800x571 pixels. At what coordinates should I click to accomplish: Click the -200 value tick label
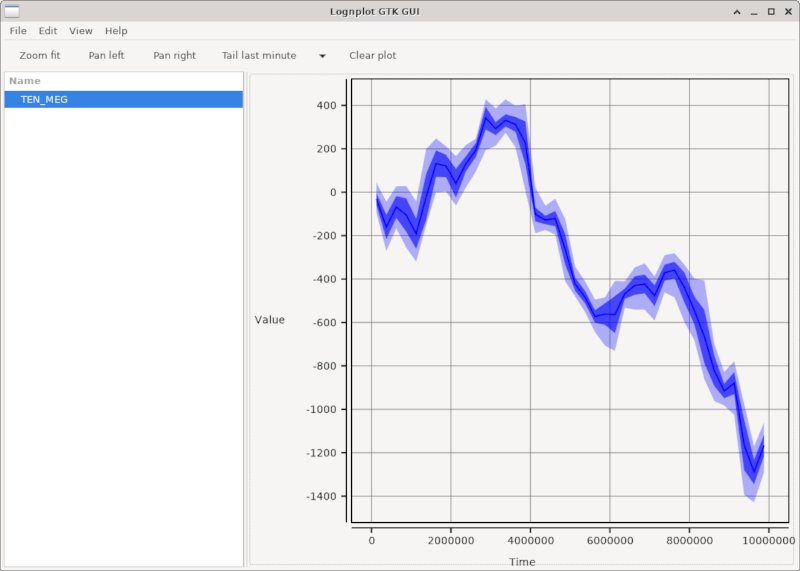tap(324, 236)
